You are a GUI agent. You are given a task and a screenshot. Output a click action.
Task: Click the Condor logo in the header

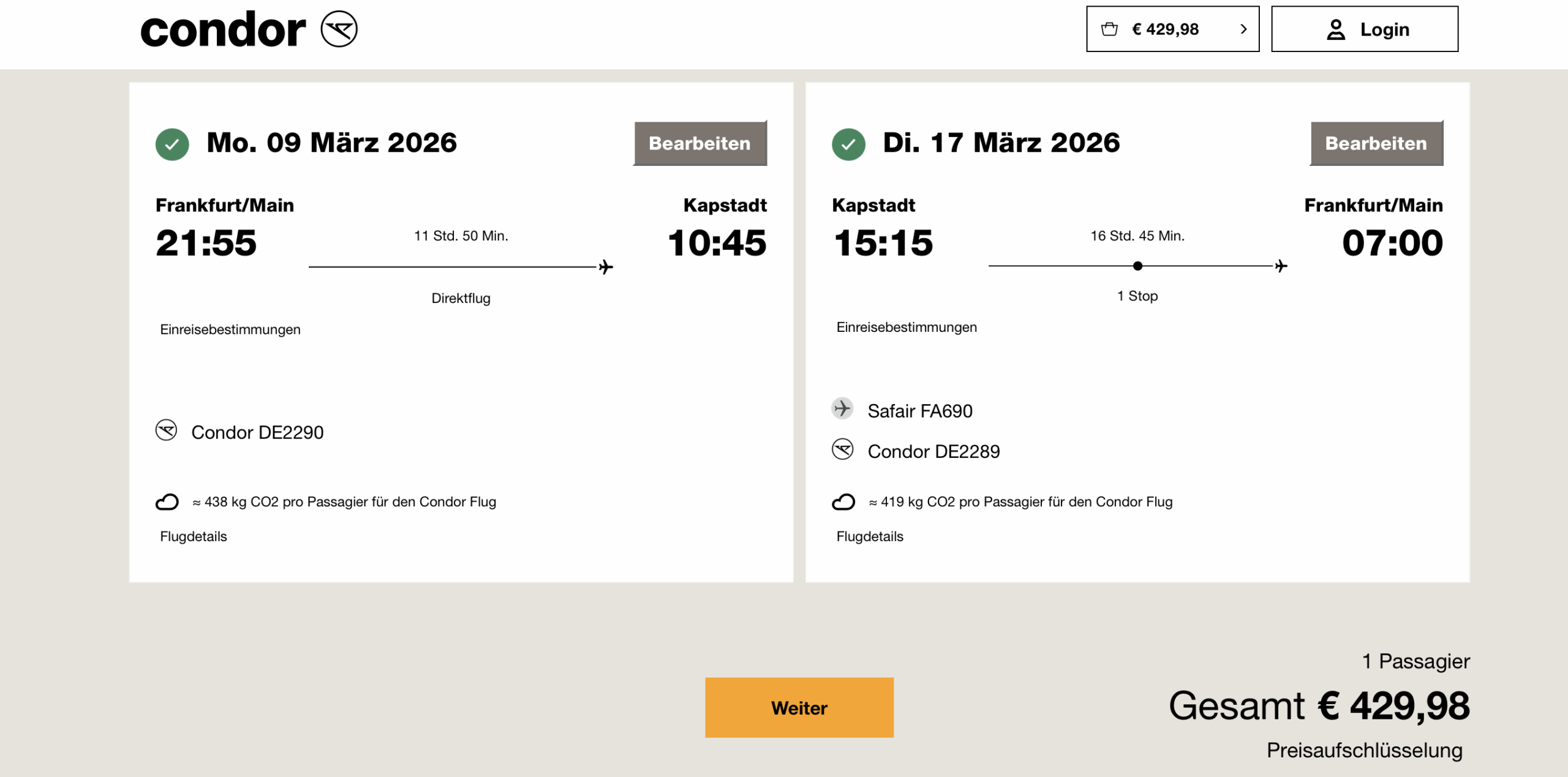[248, 29]
